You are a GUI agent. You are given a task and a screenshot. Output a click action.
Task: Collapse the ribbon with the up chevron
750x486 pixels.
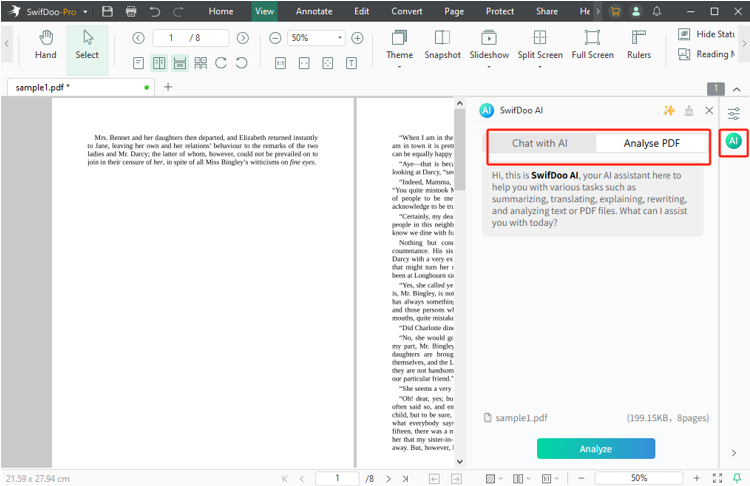(737, 89)
